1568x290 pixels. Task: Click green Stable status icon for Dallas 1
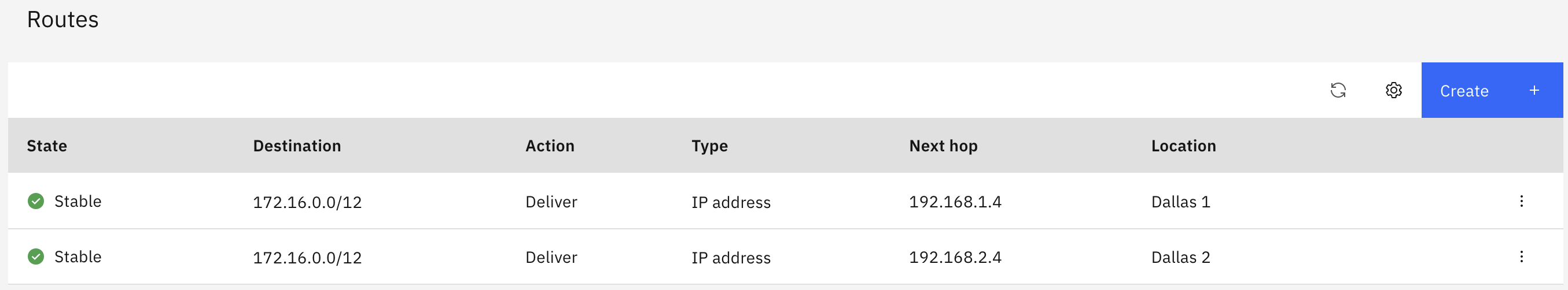(36, 201)
